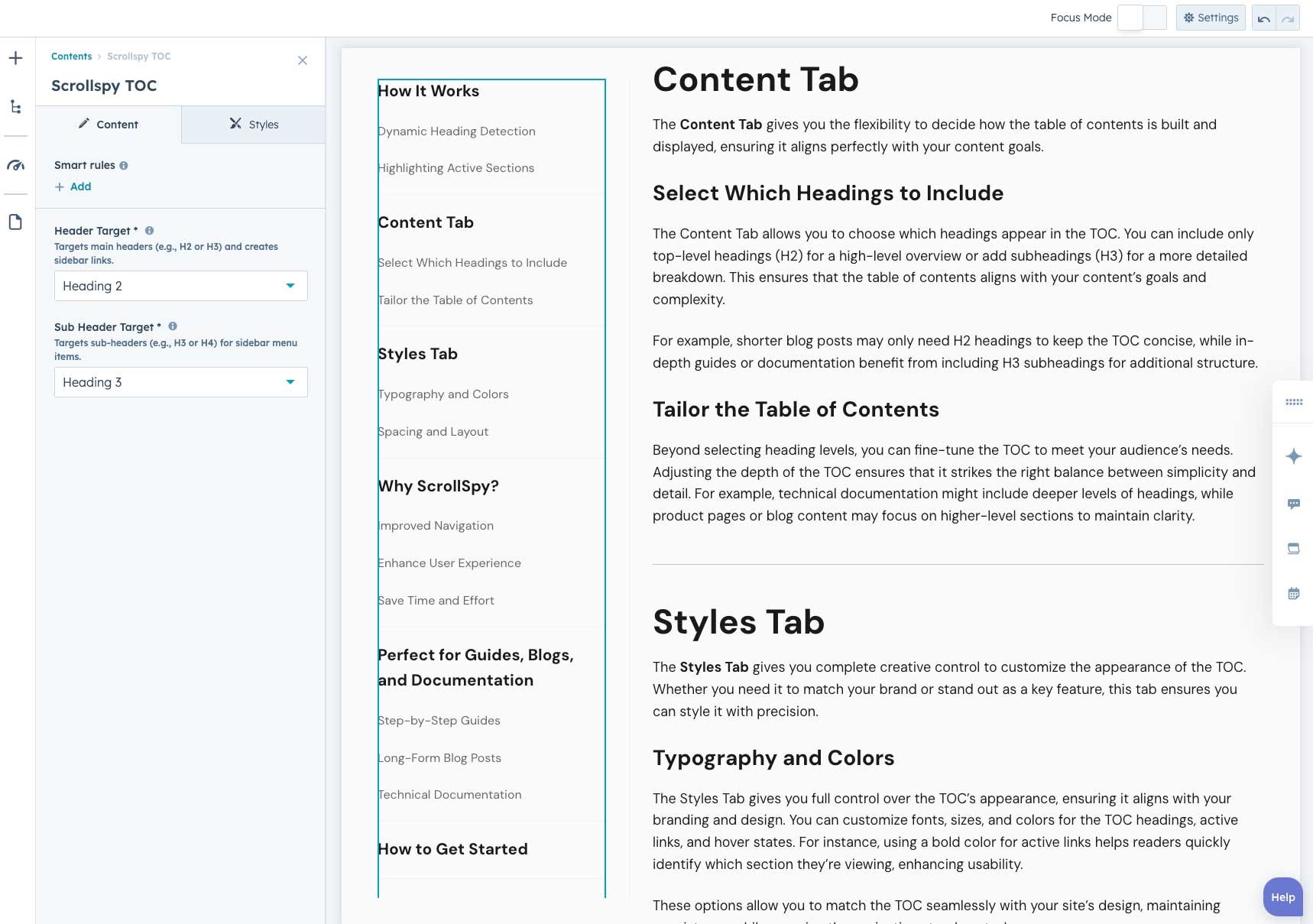This screenshot has height=924, width=1313.
Task: Click the info icon beside Sub Header Target
Action: click(x=173, y=326)
